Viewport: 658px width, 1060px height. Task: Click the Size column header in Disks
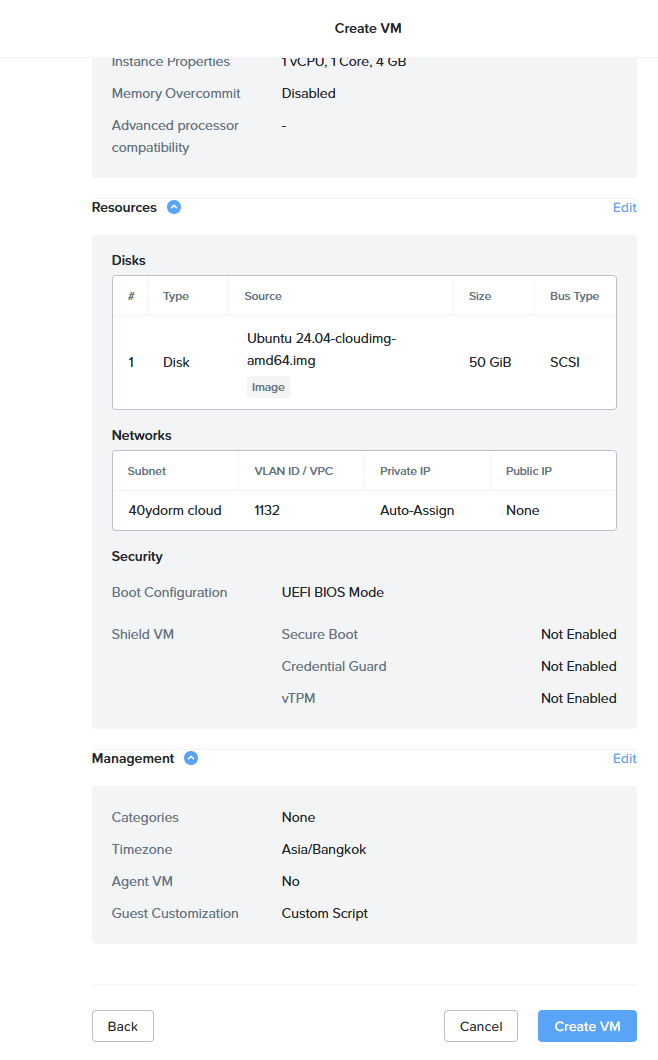[x=480, y=296]
